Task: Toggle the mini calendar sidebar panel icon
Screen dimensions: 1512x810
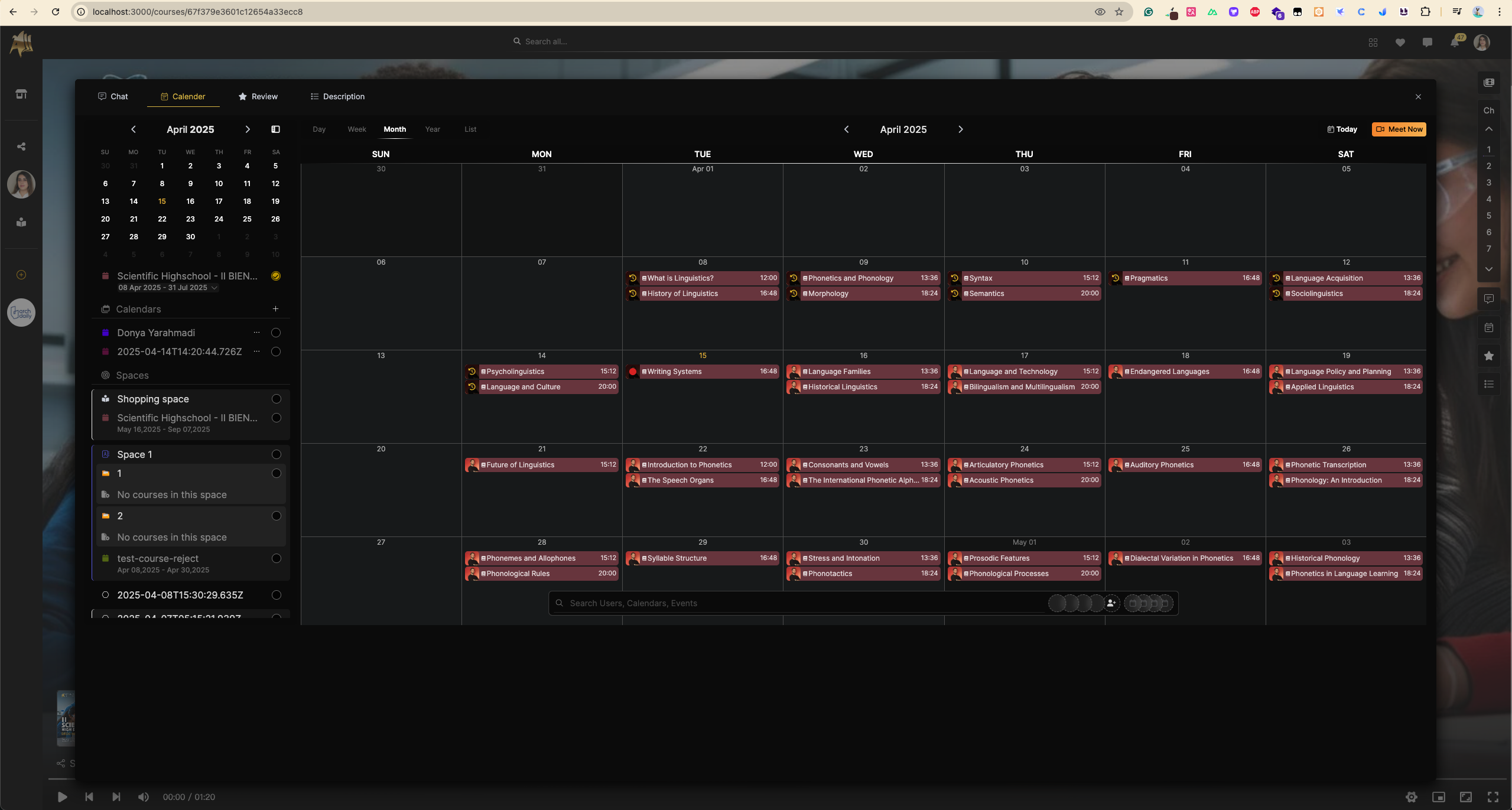Action: [275, 129]
